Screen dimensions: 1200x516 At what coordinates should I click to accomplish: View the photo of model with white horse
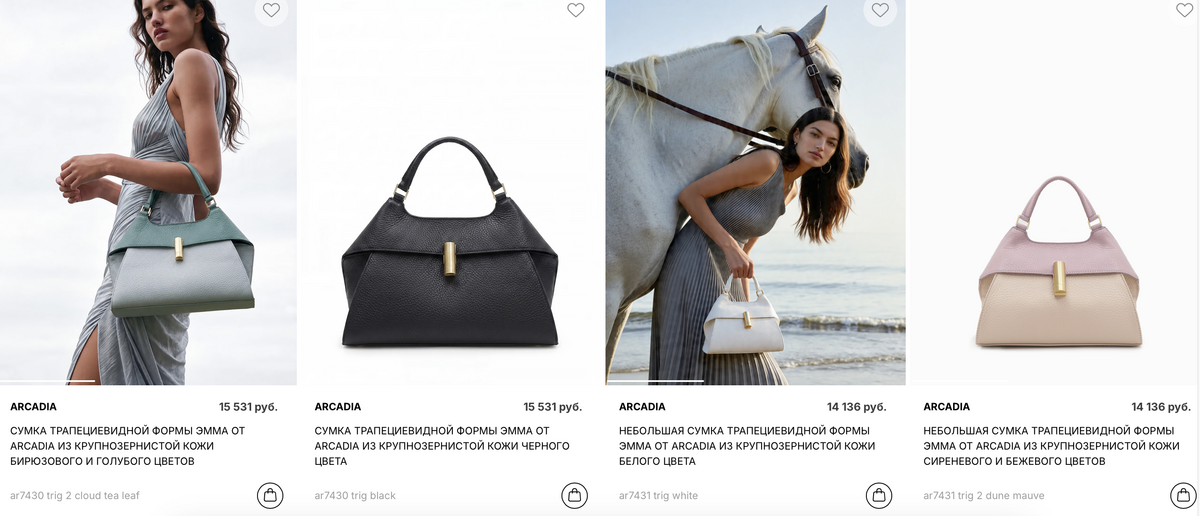(756, 192)
